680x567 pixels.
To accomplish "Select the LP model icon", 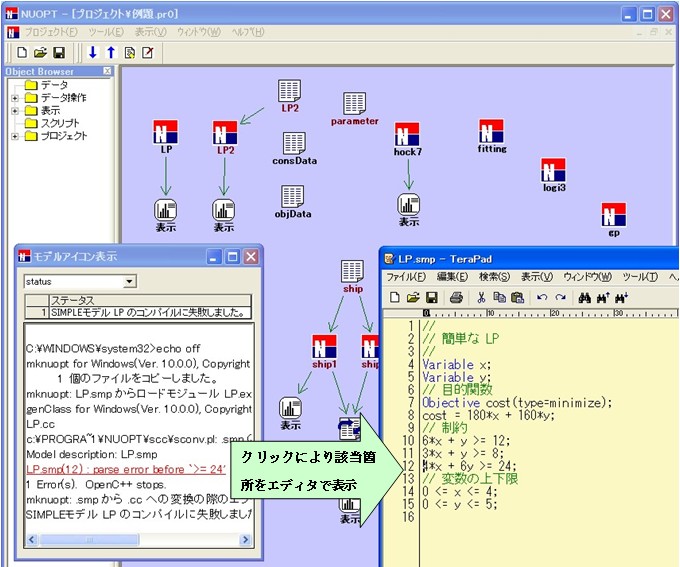I will [165, 132].
